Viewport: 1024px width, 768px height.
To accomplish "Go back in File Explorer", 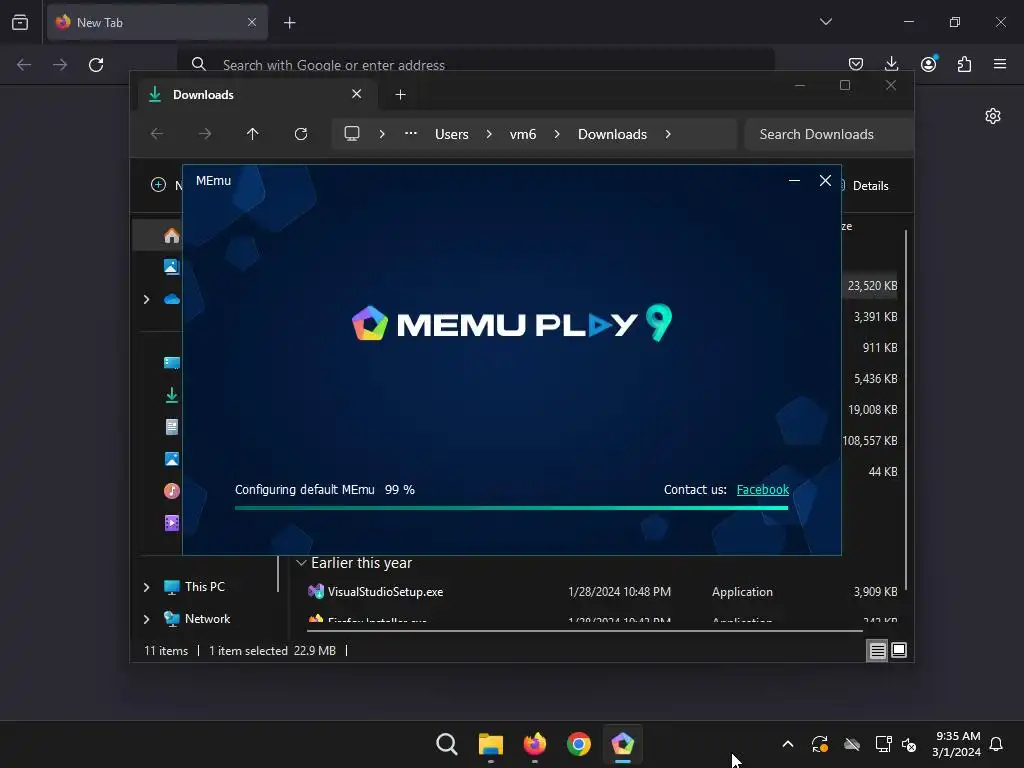I will pos(157,134).
